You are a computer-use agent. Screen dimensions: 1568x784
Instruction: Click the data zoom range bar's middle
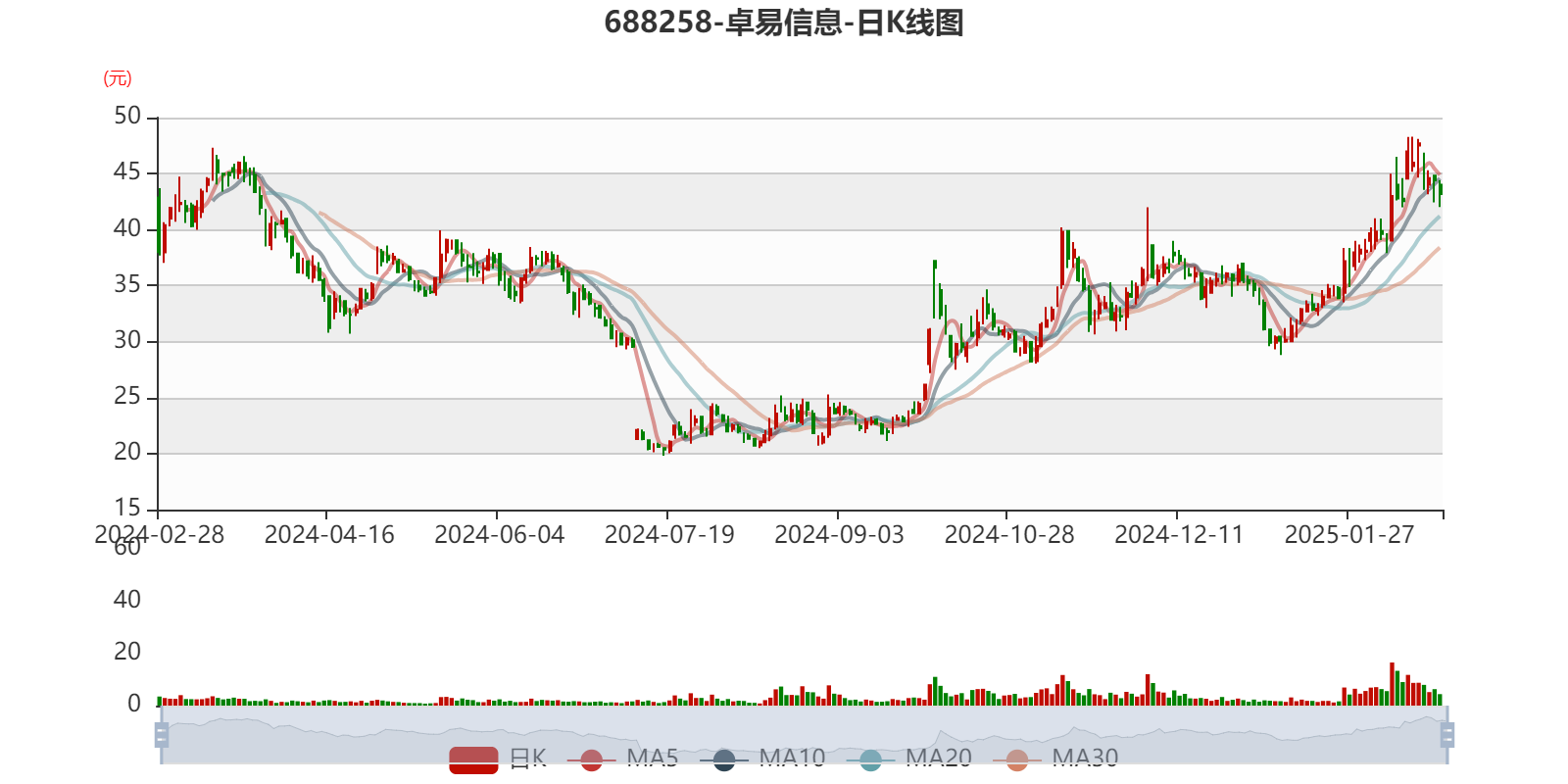tap(804, 735)
